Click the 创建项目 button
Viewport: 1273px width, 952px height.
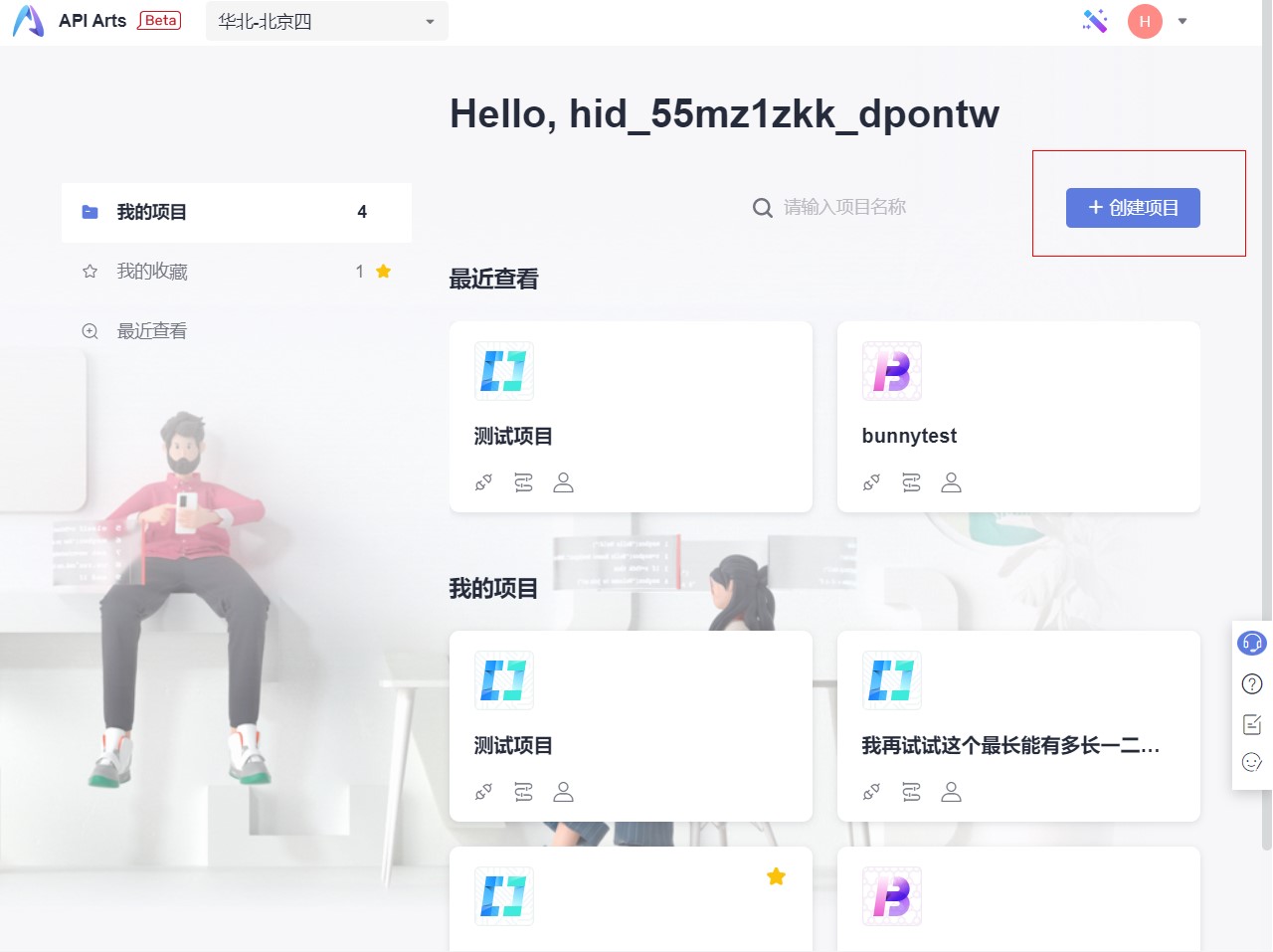point(1133,208)
